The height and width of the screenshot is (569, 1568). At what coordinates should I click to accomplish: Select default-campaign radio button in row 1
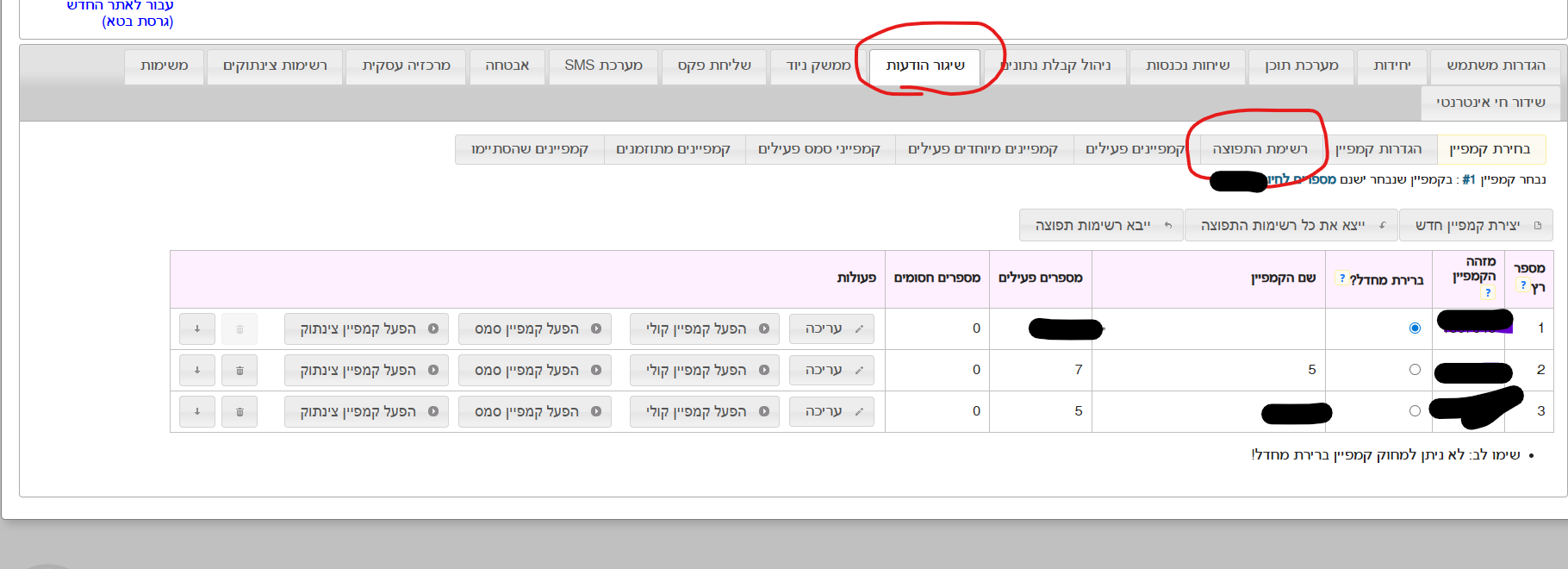(1415, 328)
